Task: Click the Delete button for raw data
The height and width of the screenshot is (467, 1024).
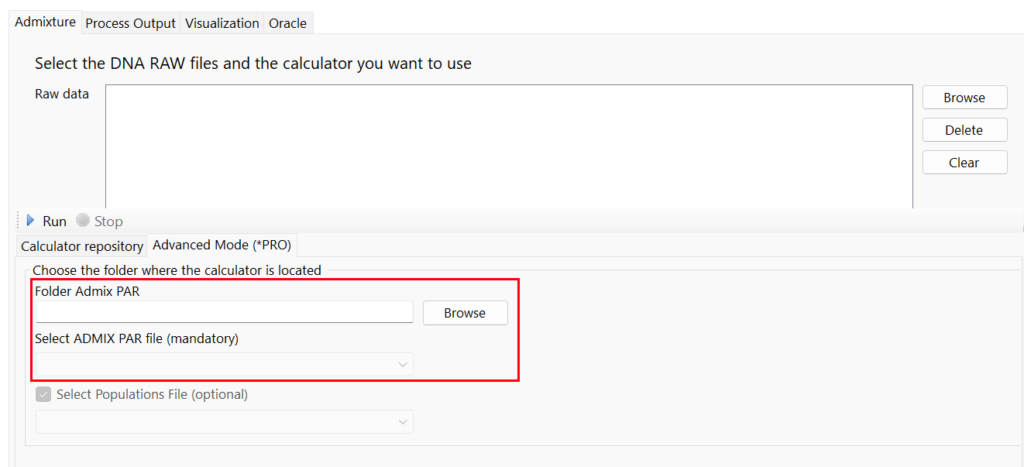Action: pyautogui.click(x=964, y=130)
